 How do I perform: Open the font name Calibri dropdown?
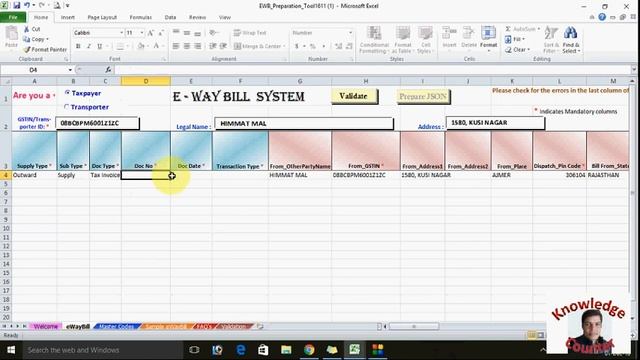click(122, 33)
